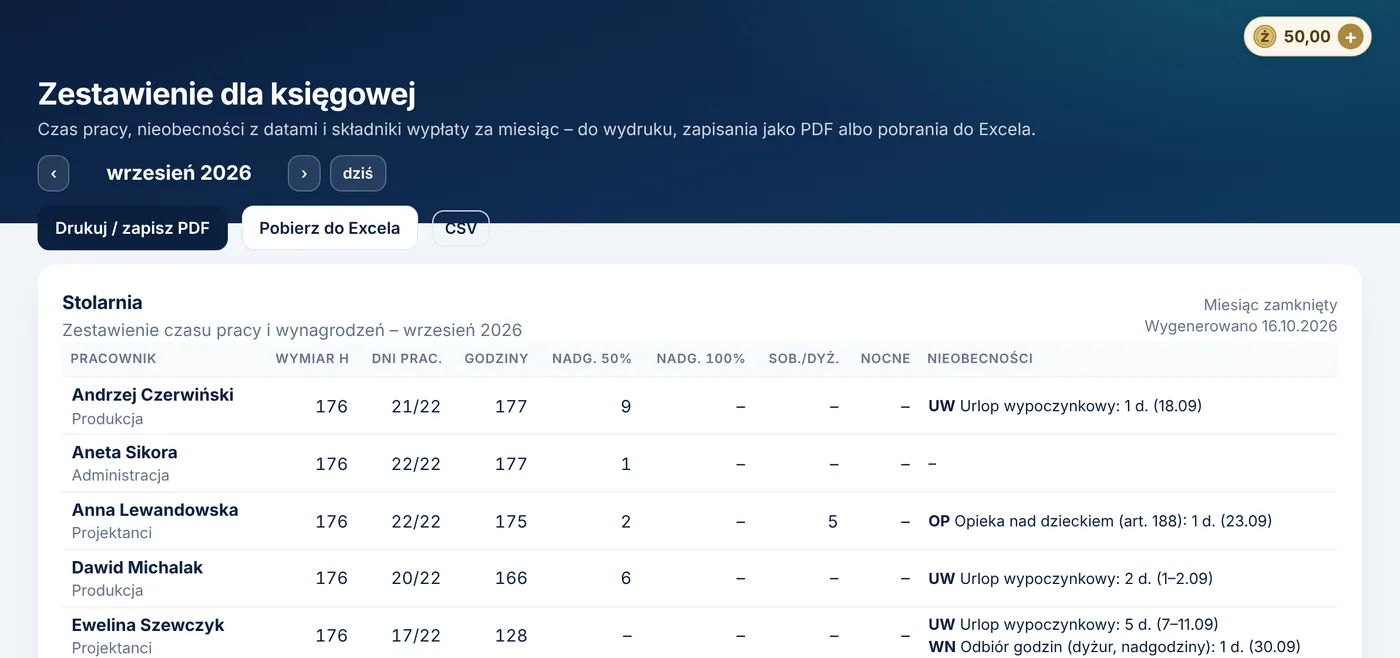Select employee Andrzej Czerwiński
Image resolution: width=1400 pixels, height=658 pixels.
tap(153, 395)
